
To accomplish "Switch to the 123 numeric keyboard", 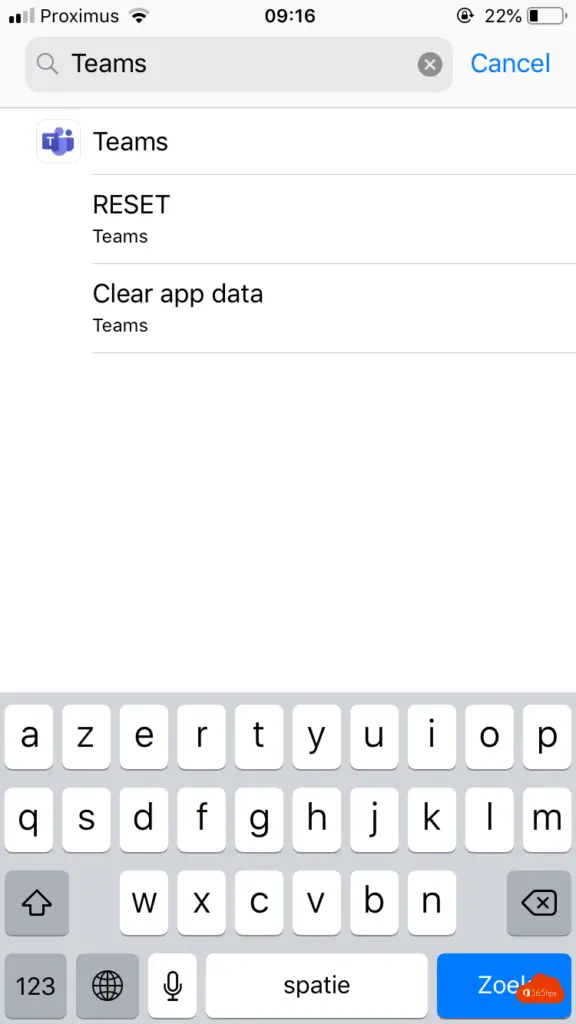I will click(x=36, y=985).
